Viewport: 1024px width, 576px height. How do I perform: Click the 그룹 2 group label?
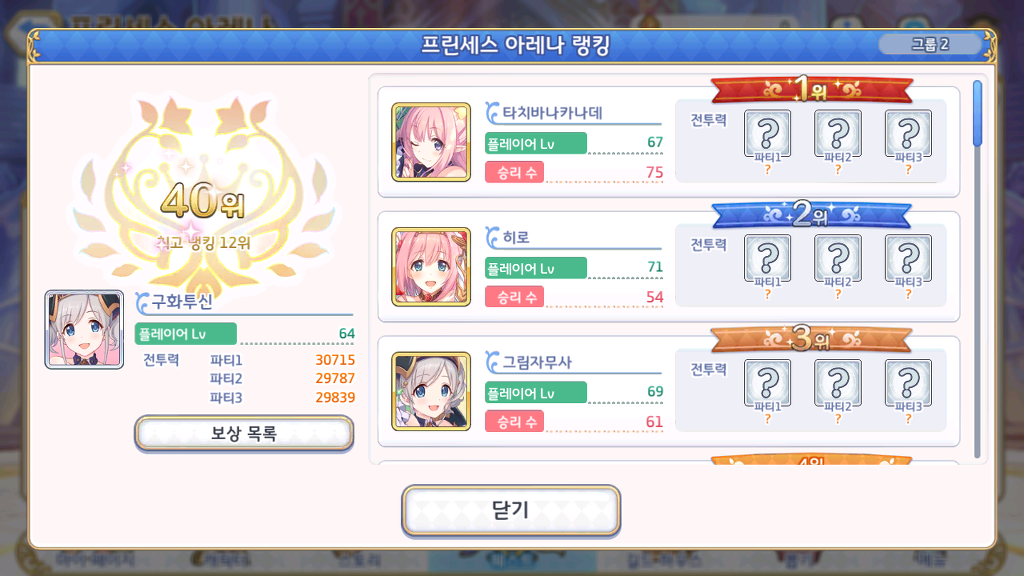tap(930, 44)
